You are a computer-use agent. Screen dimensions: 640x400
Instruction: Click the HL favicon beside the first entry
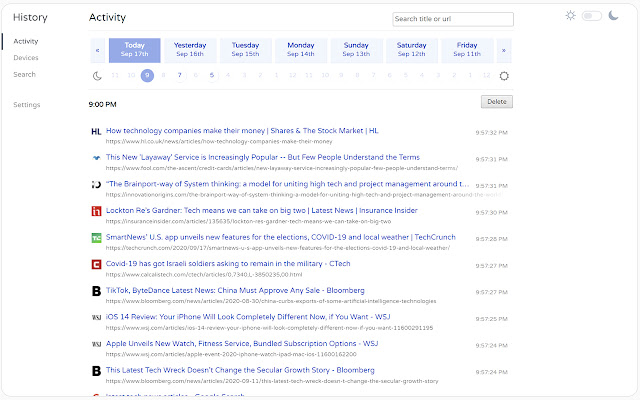[x=96, y=131]
